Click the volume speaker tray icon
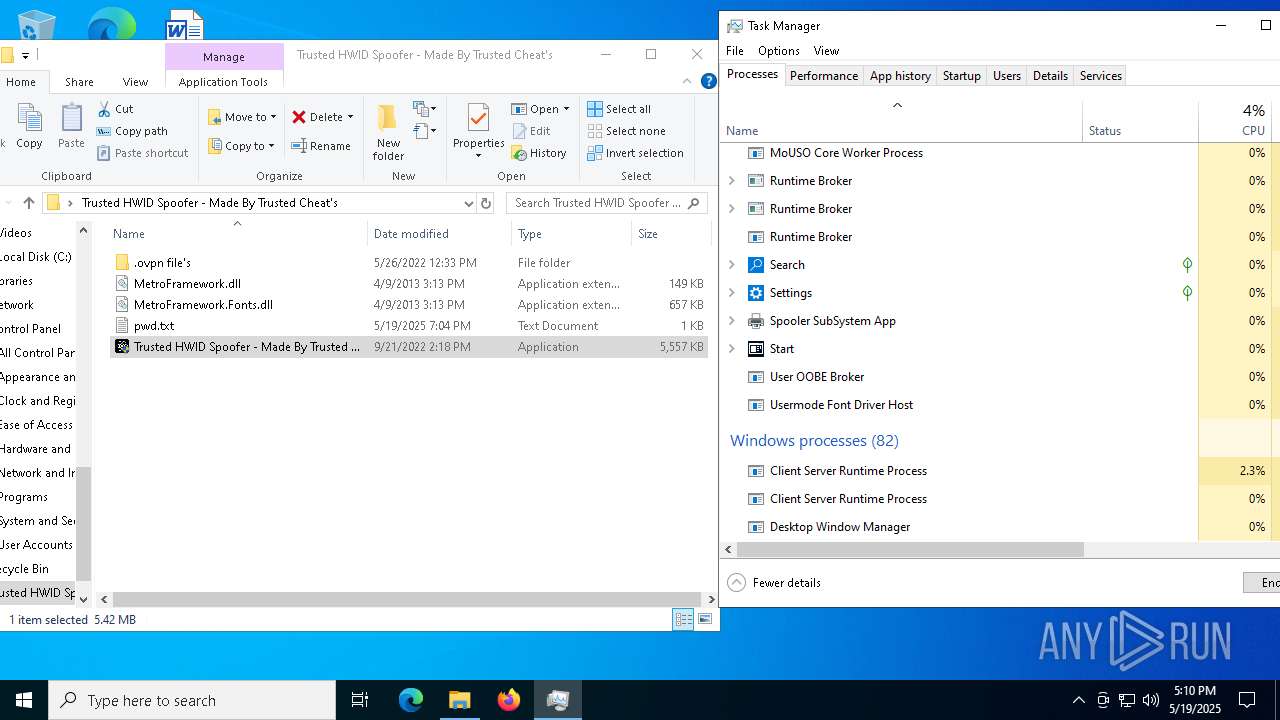 pyautogui.click(x=1150, y=700)
